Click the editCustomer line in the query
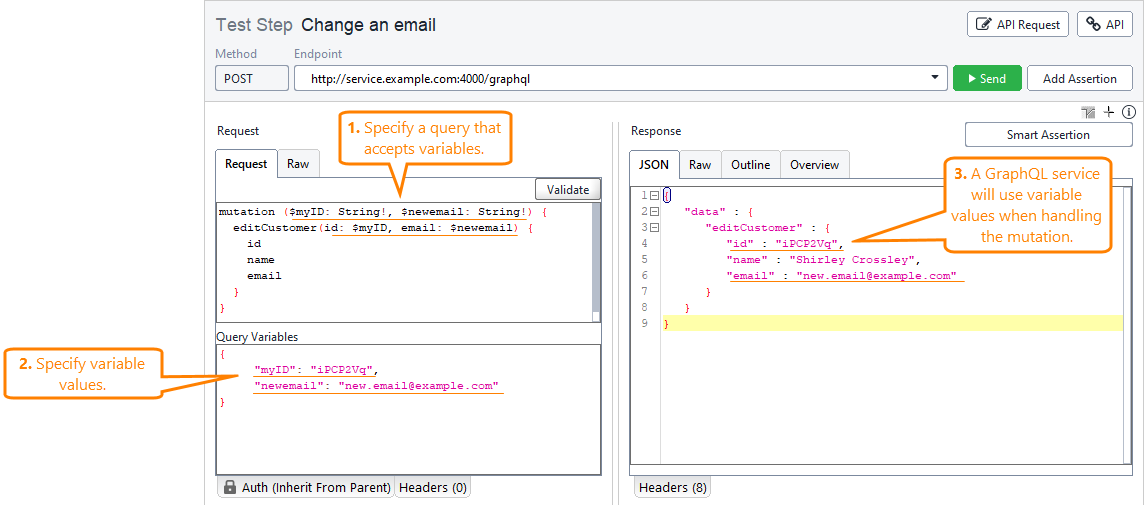Image resolution: width=1144 pixels, height=505 pixels. [384, 228]
